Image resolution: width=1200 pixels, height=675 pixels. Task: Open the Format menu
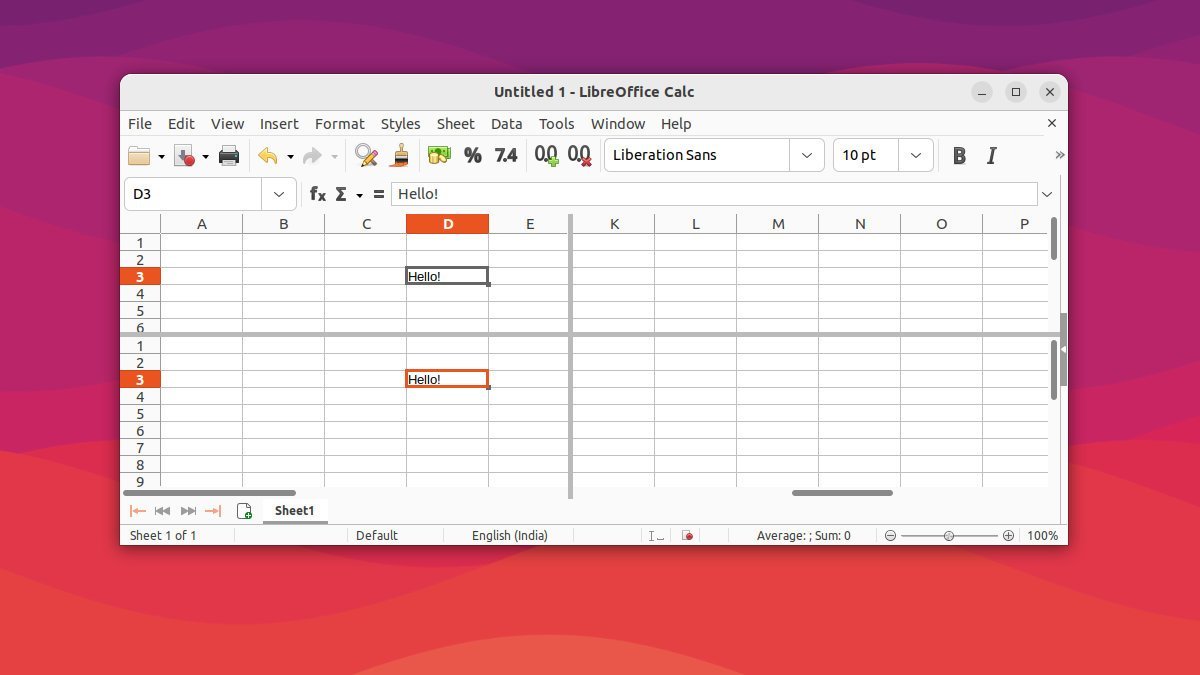coord(339,124)
